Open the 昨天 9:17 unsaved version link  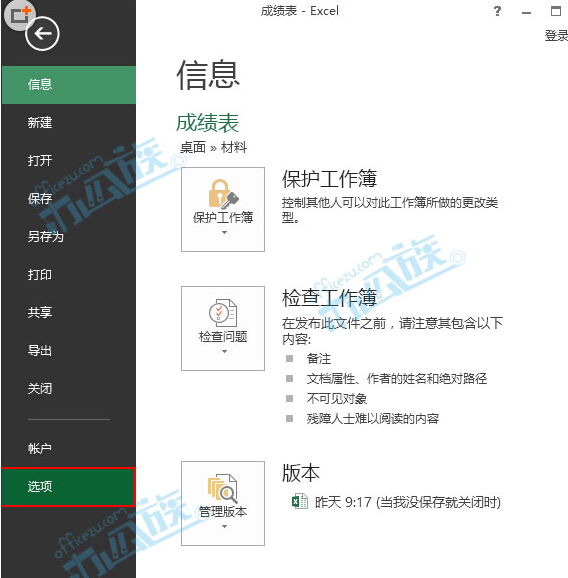(407, 502)
